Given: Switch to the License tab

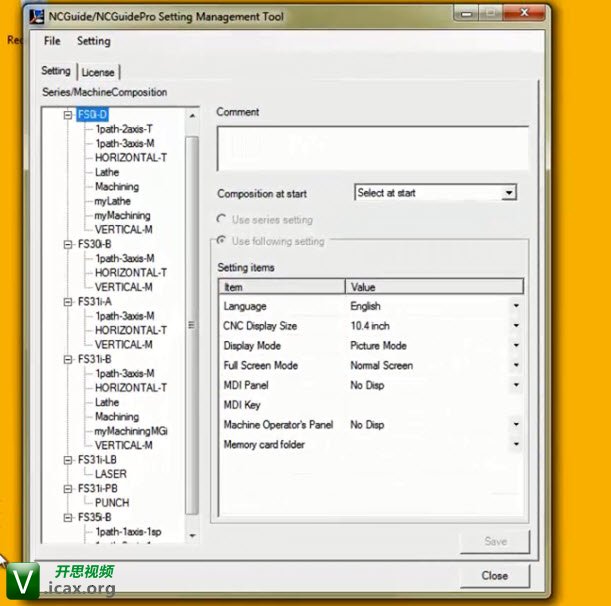Looking at the screenshot, I should click(x=98, y=72).
